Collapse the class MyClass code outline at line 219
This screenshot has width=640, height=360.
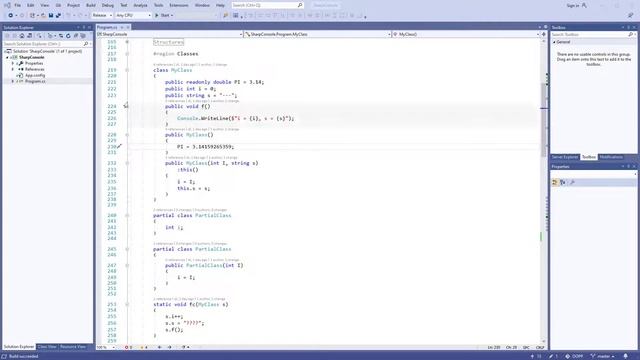point(127,70)
